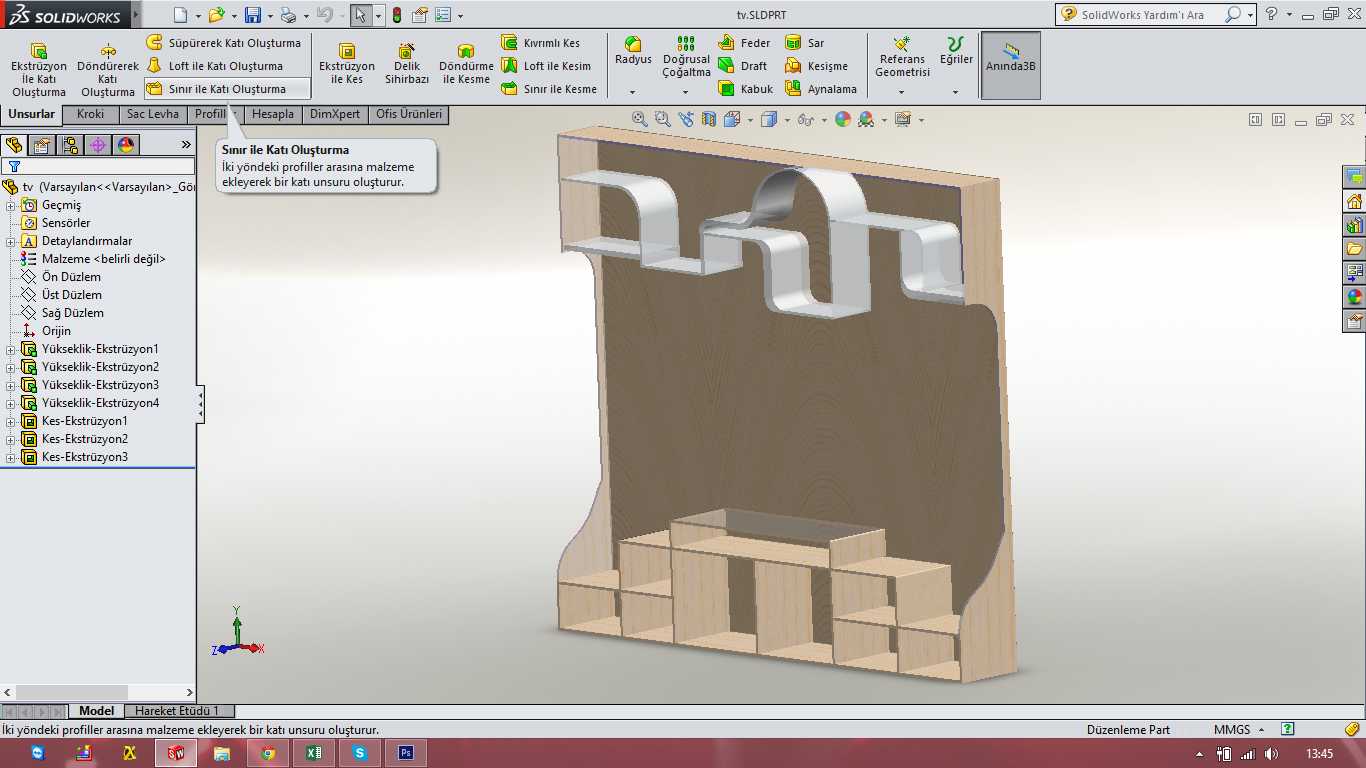Apply the Radyus fillet tool
Screen dimensions: 1366x768
633,52
